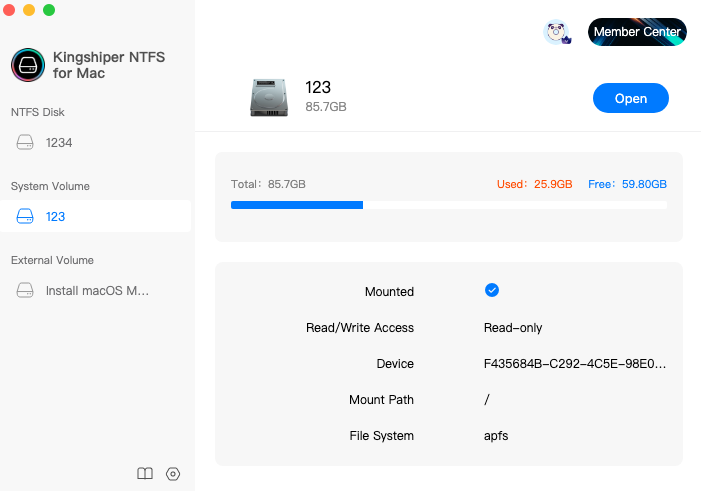
Task: Click the Mounted label
Action: pyautogui.click(x=389, y=292)
